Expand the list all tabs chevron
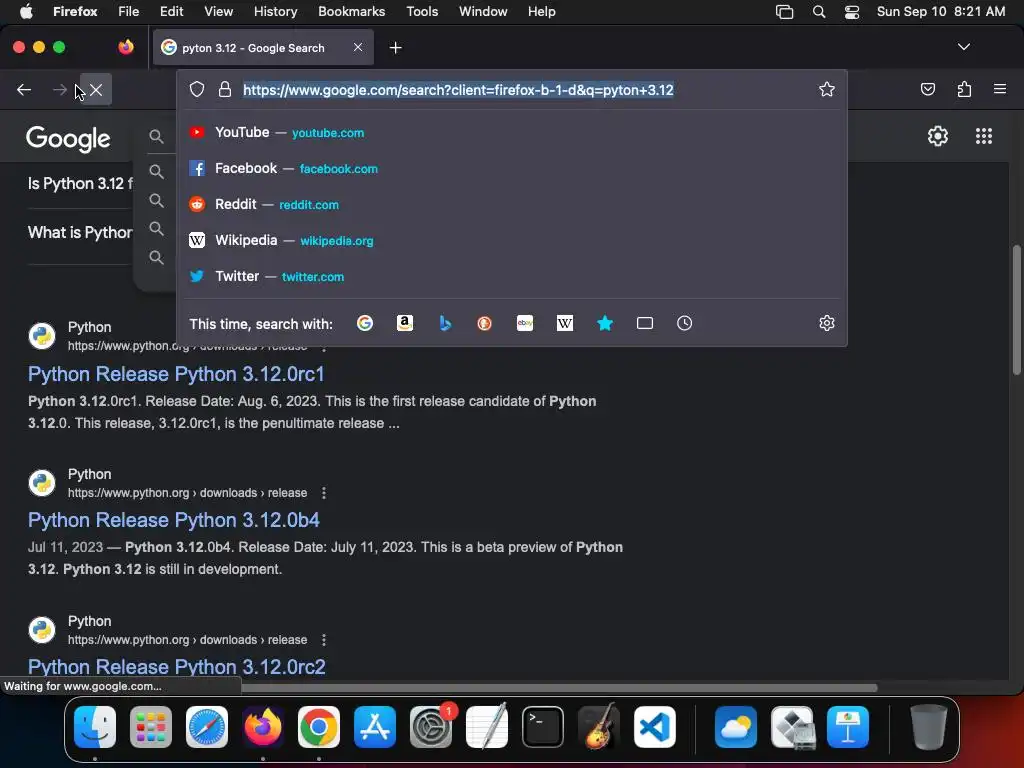The width and height of the screenshot is (1024, 768). point(963,47)
